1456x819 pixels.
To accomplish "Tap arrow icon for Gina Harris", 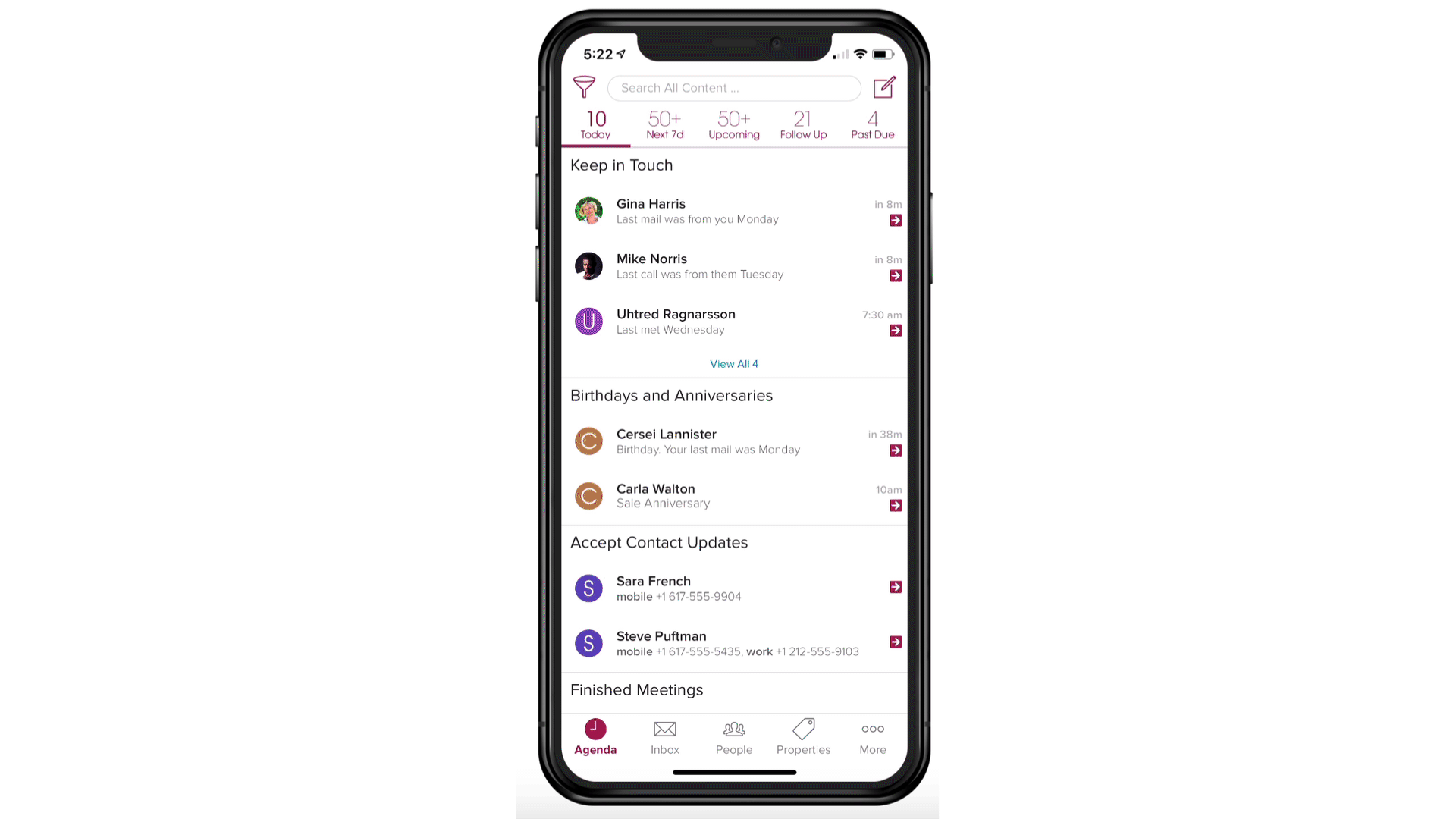I will coord(896,220).
